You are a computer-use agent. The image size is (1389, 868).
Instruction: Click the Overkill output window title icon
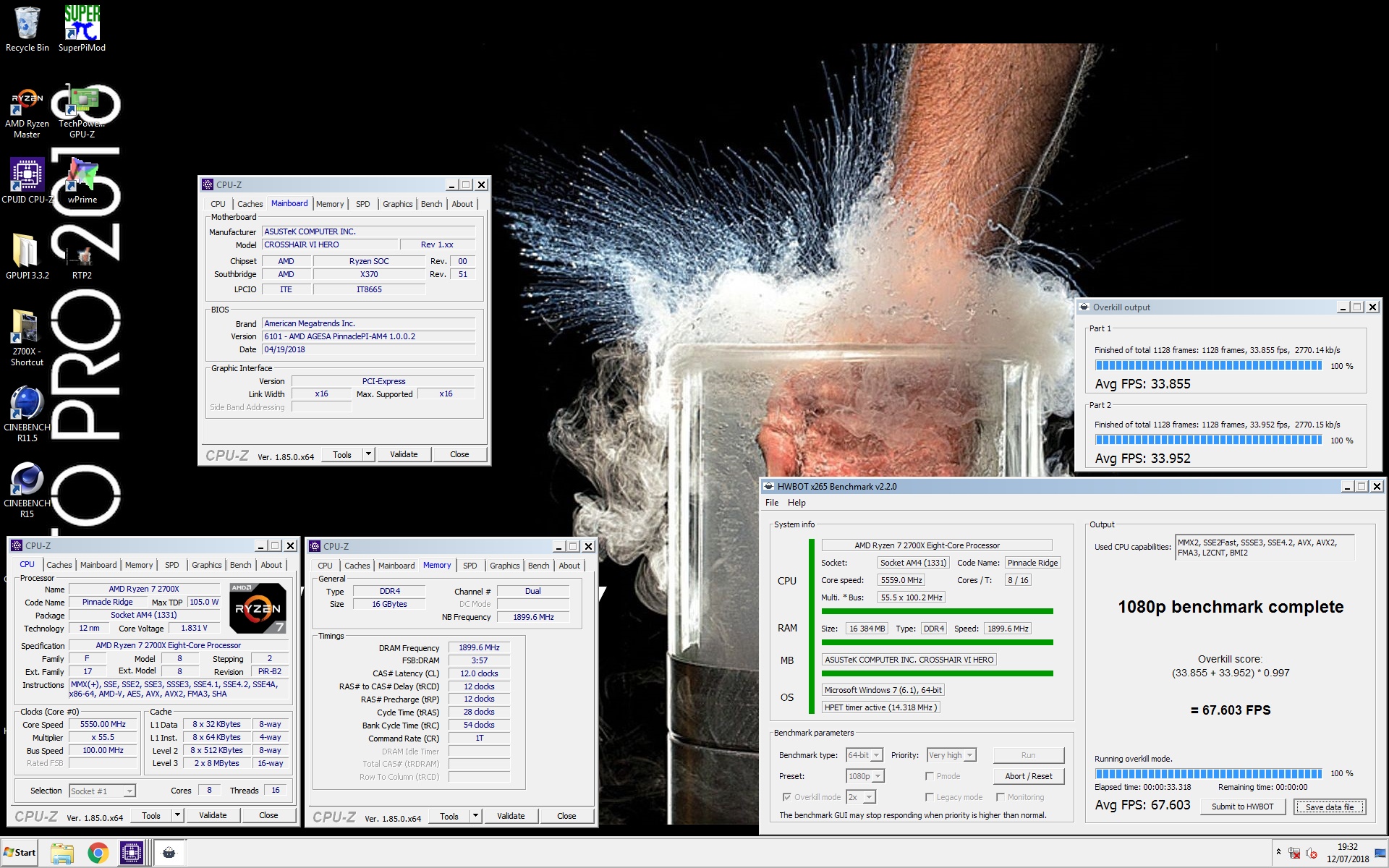pos(1084,307)
